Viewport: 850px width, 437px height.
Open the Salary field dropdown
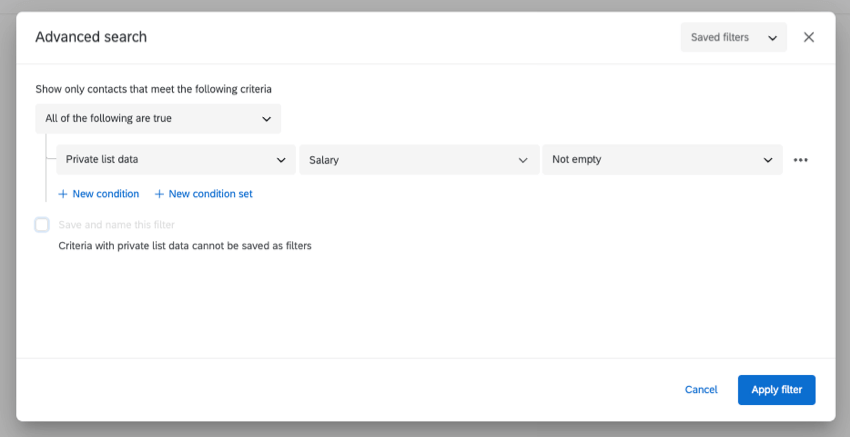point(418,160)
